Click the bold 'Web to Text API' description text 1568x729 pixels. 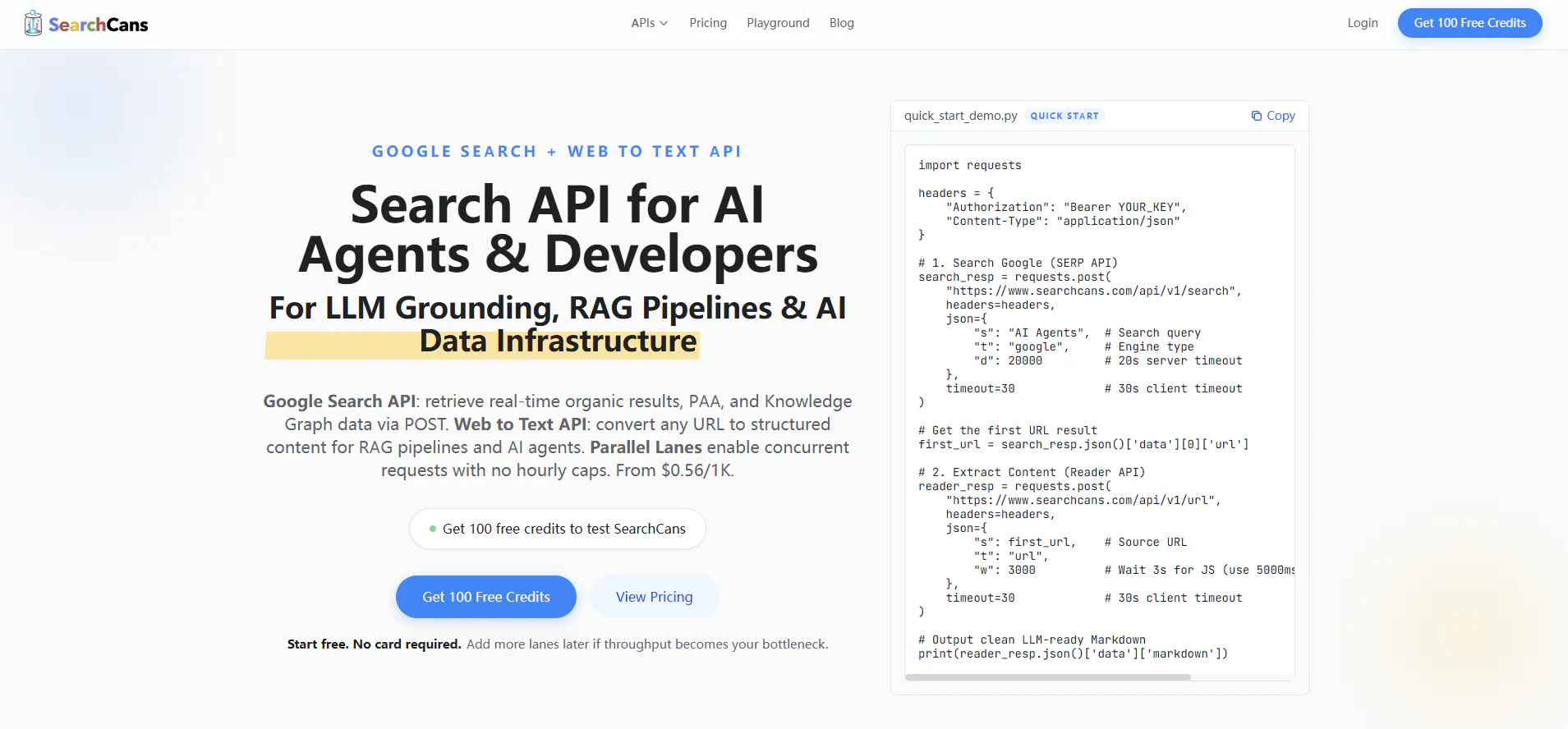tap(521, 424)
